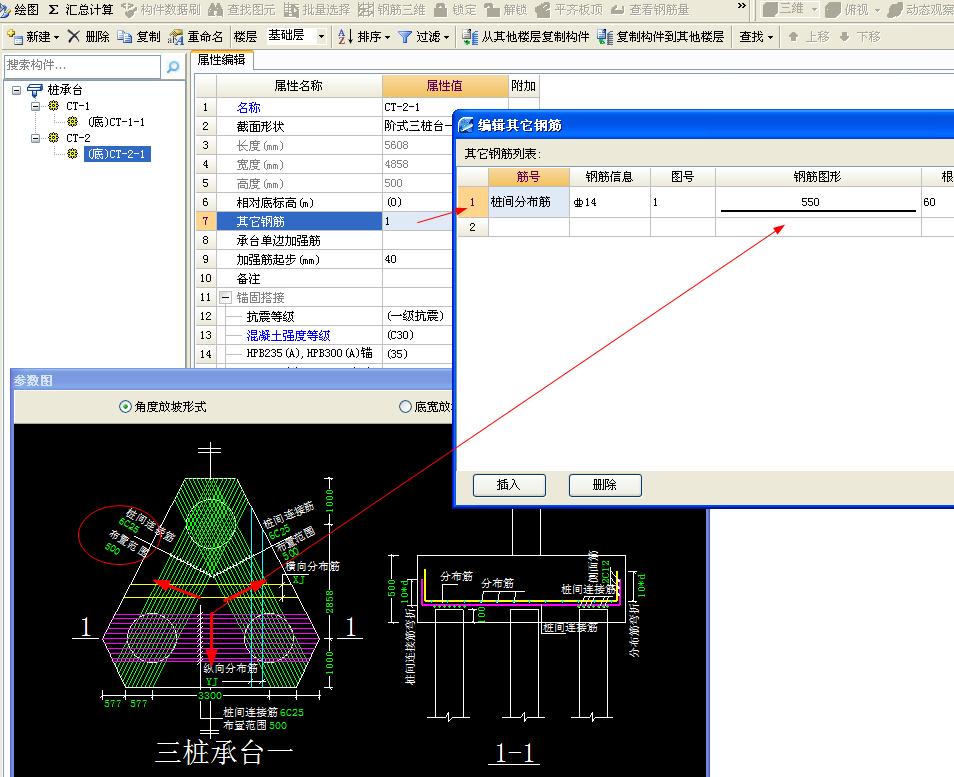954x777 pixels.
Task: Open 钢筋三维 rebar 3D view
Action: point(399,10)
